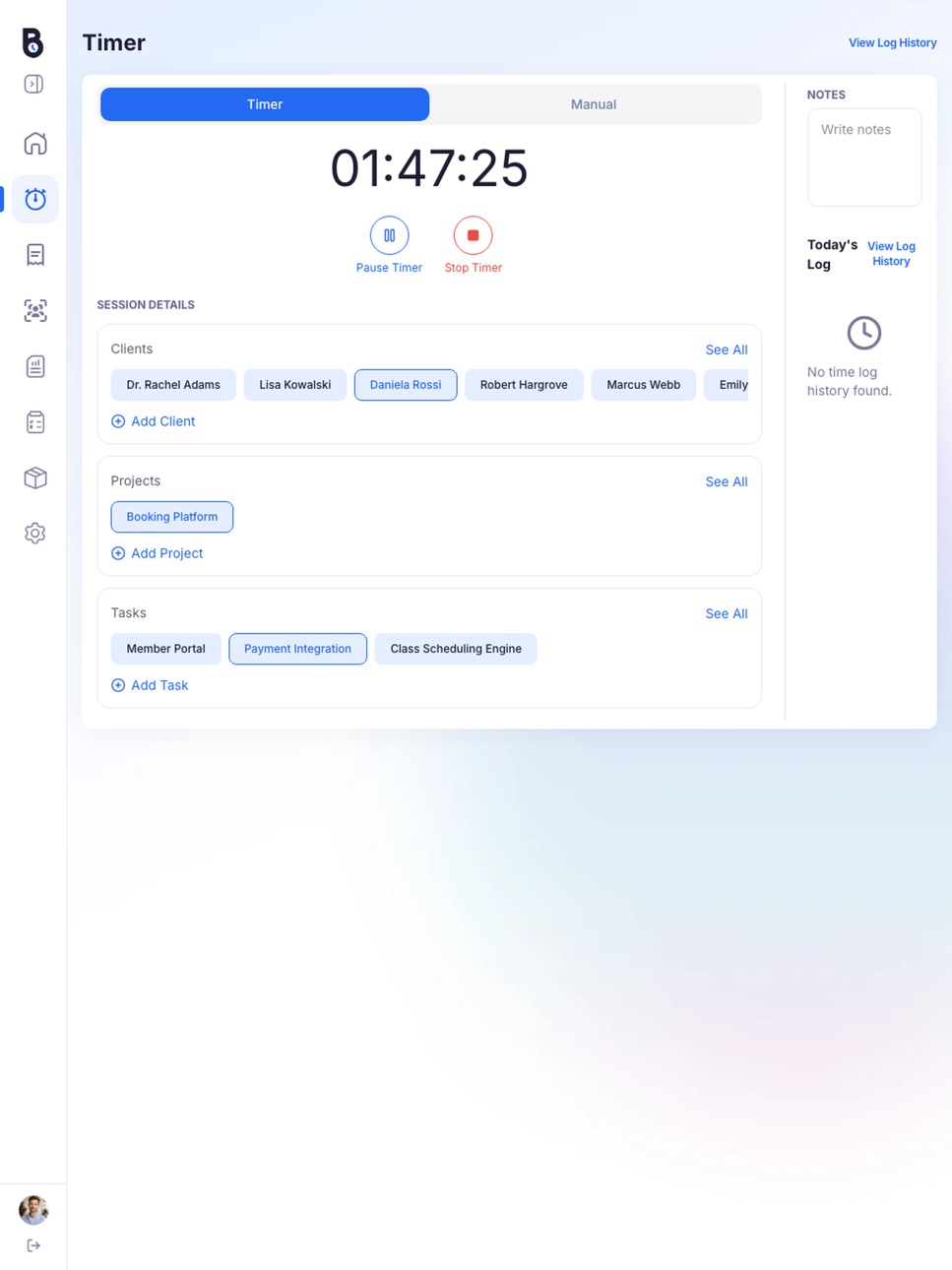This screenshot has width=952, height=1270.
Task: Click the app logo in the sidebar
Action: coord(33,42)
